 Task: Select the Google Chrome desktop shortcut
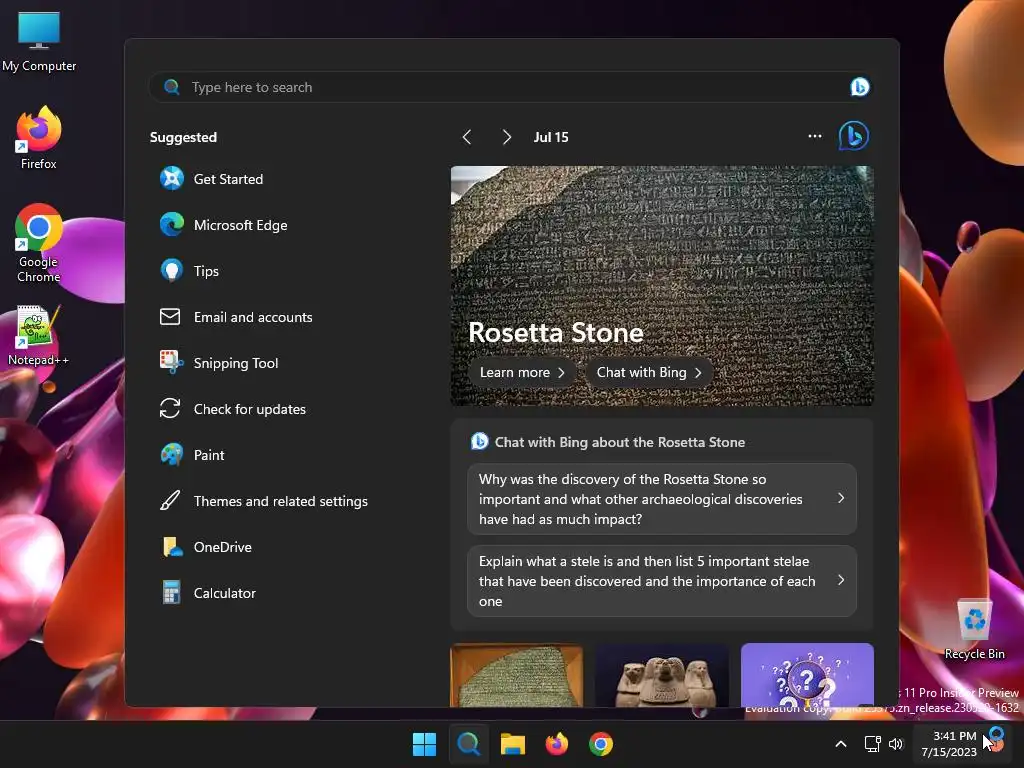pos(39,243)
